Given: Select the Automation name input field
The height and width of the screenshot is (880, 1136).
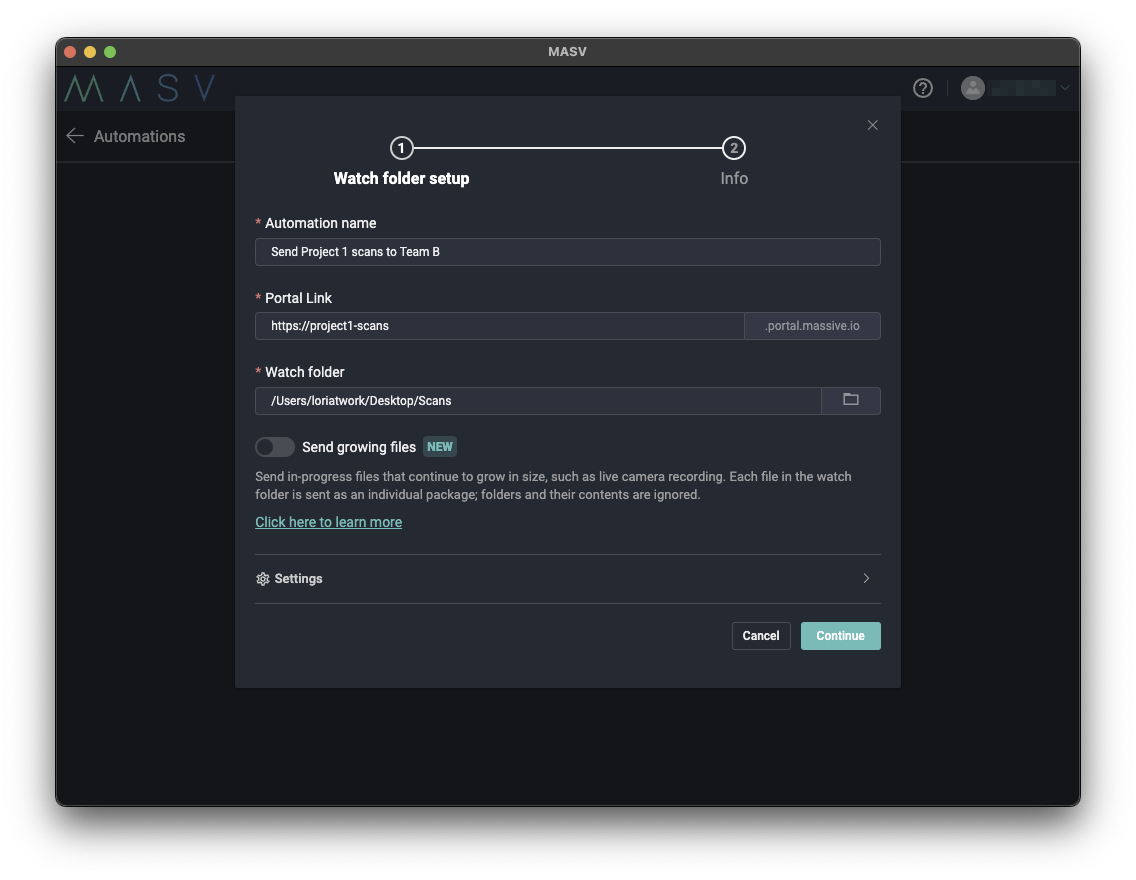Looking at the screenshot, I should tap(567, 251).
